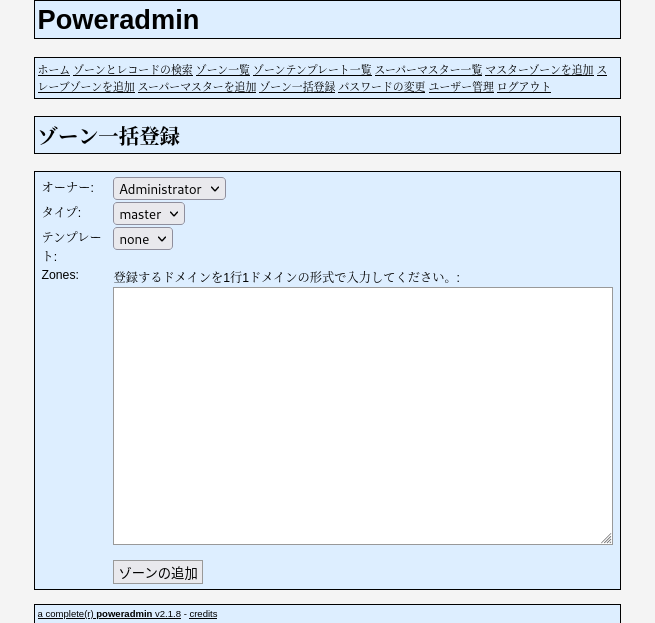Viewport: 655px width, 623px height.
Task: Click inside the Zones text area
Action: tap(363, 416)
